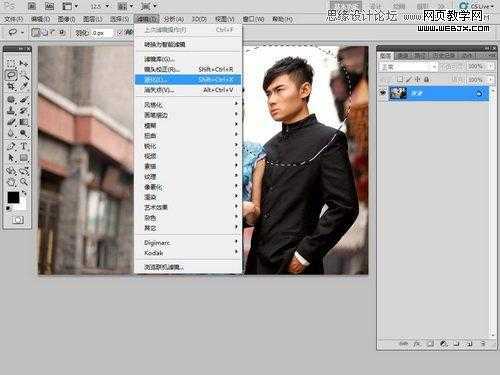Open the blend mode 正常 dropdown
500x375 pixels.
pyautogui.click(x=408, y=67)
